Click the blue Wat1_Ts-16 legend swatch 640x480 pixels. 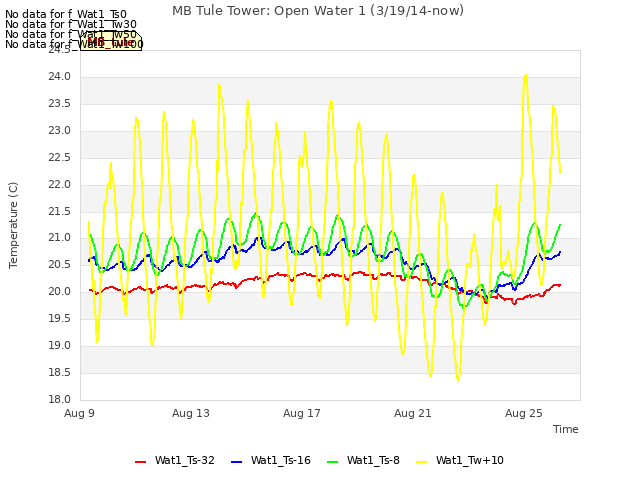pos(237,462)
